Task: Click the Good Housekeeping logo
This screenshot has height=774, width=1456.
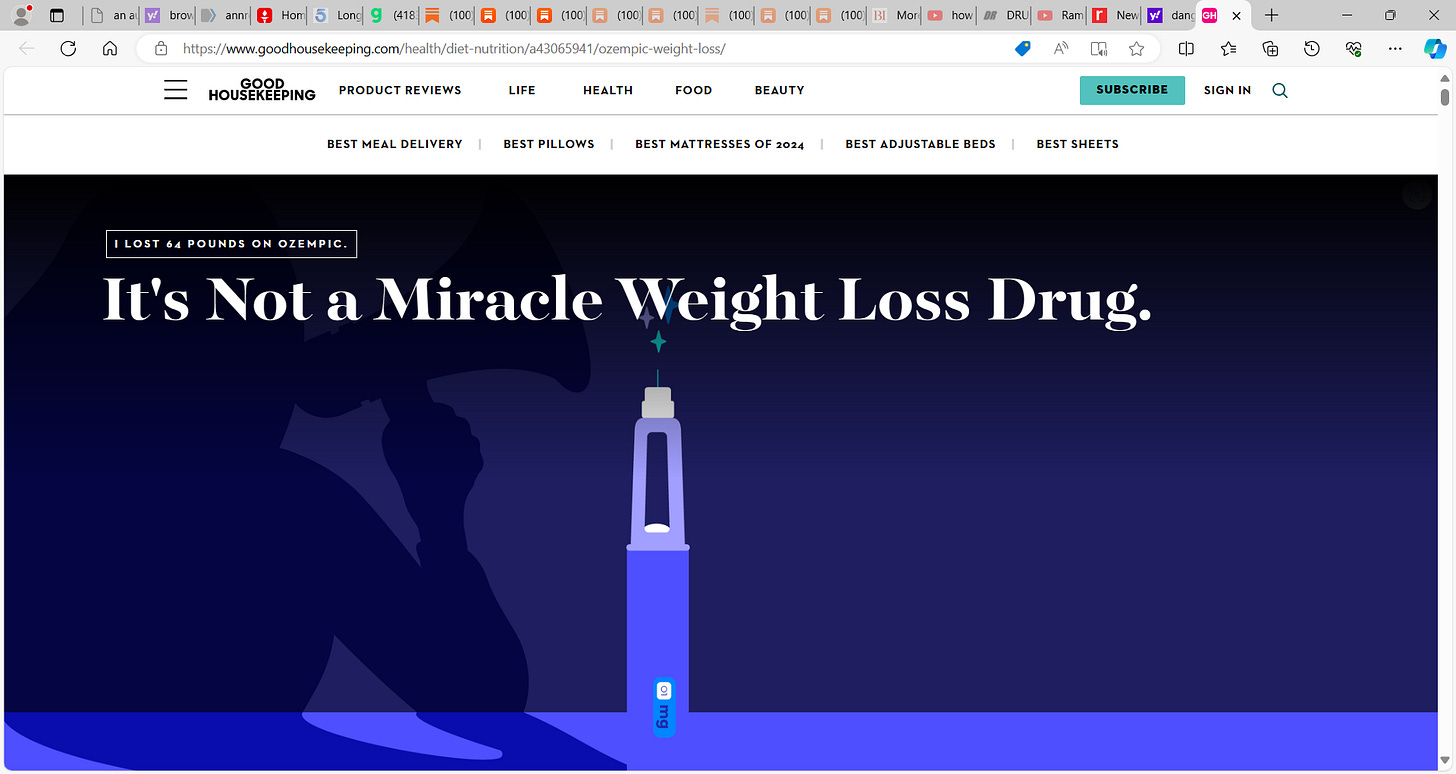Action: (262, 90)
